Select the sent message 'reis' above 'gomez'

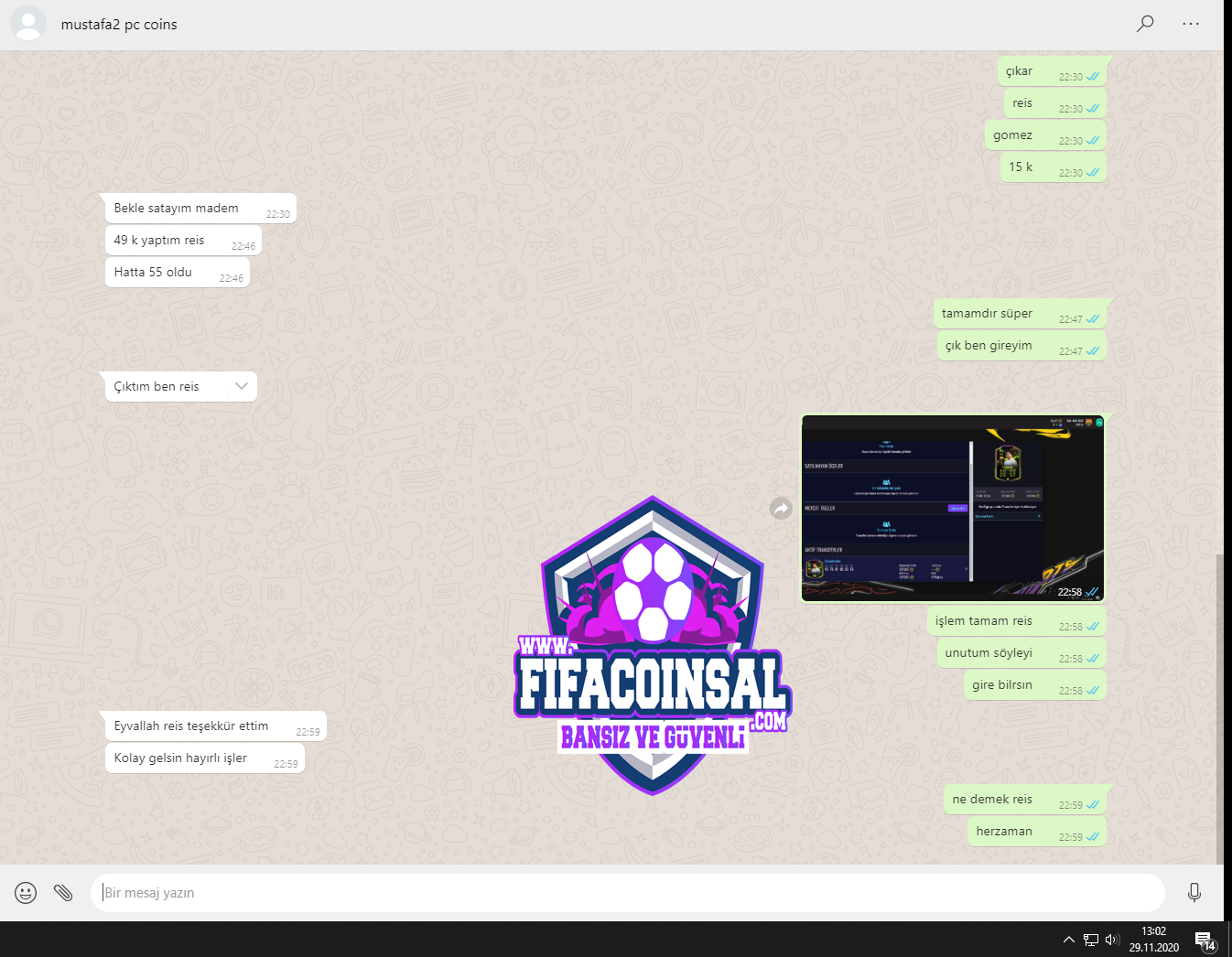tap(1055, 102)
